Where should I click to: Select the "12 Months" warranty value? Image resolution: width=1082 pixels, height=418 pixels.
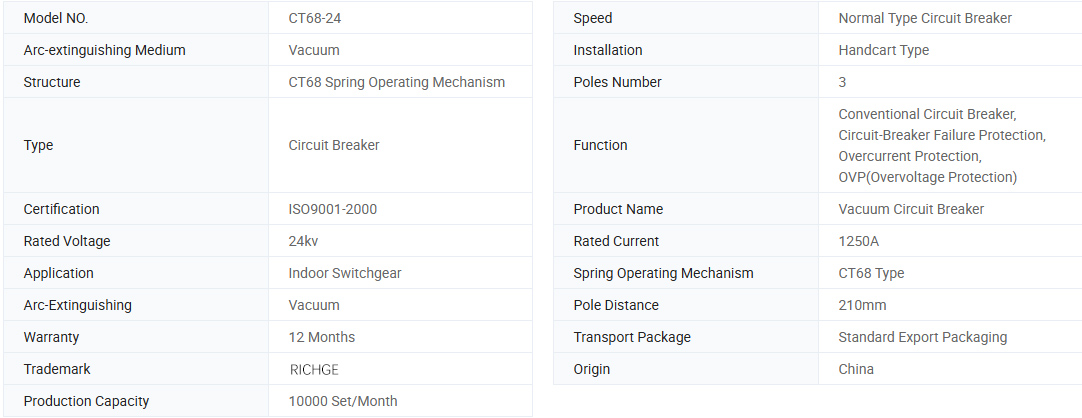(321, 337)
